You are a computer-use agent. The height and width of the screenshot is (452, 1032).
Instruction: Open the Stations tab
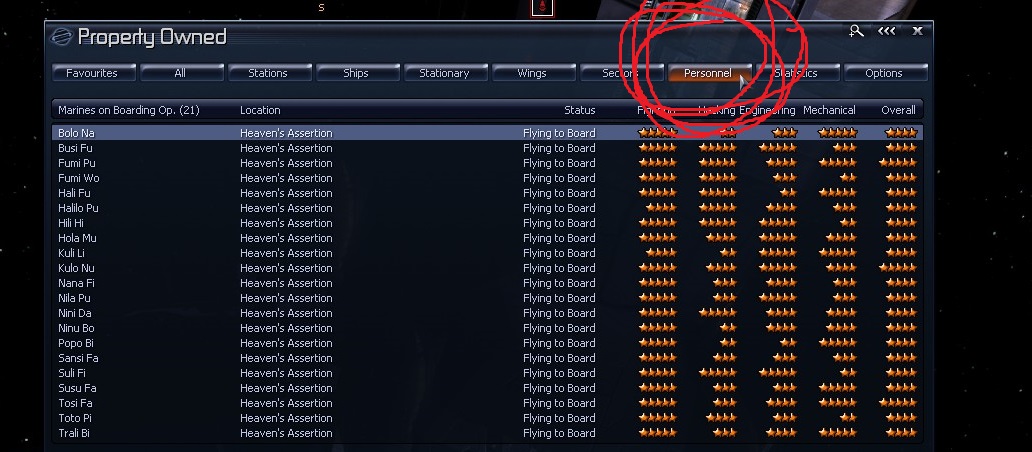(x=269, y=73)
